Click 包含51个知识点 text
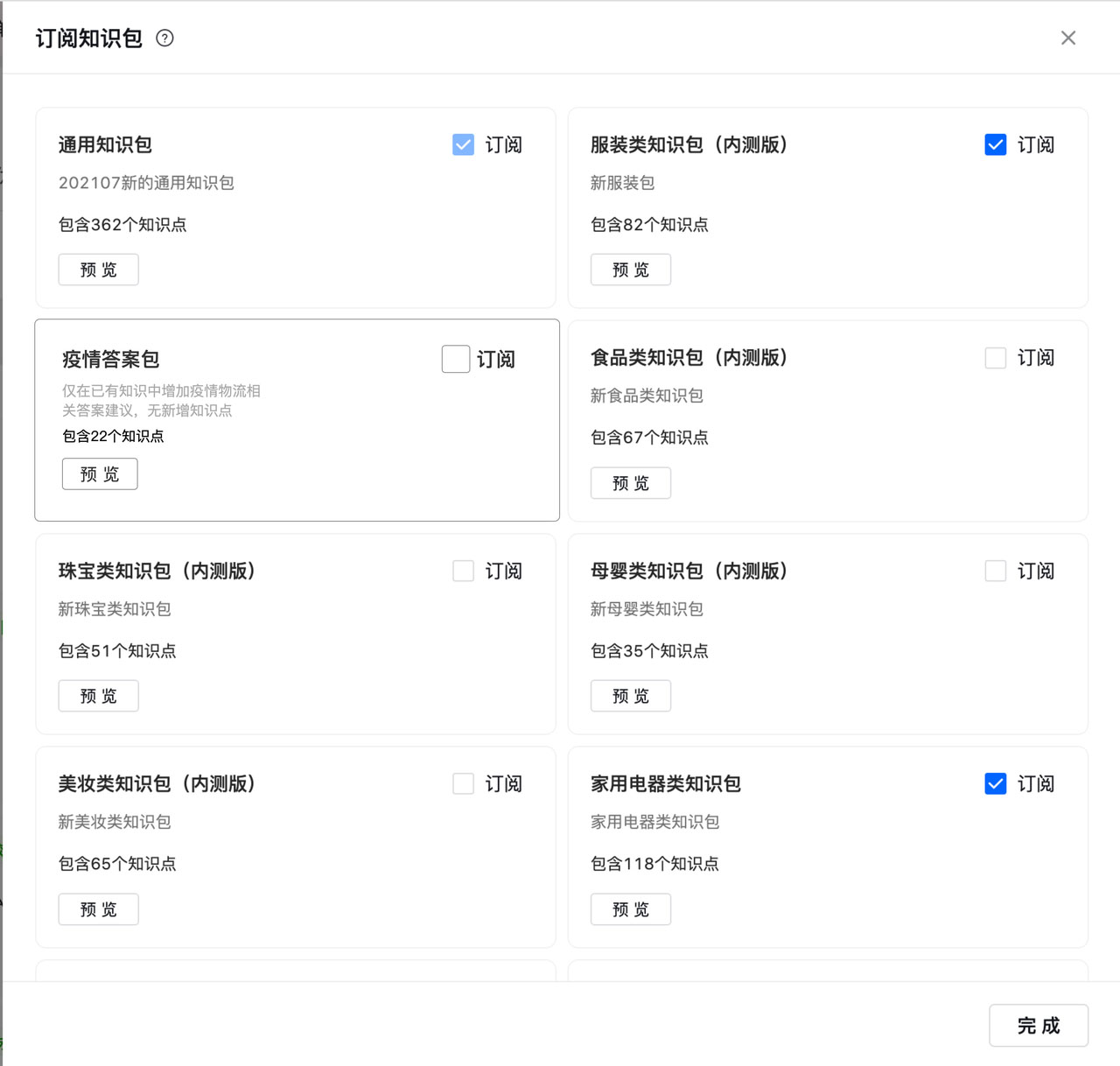The image size is (1120, 1066). [x=117, y=651]
